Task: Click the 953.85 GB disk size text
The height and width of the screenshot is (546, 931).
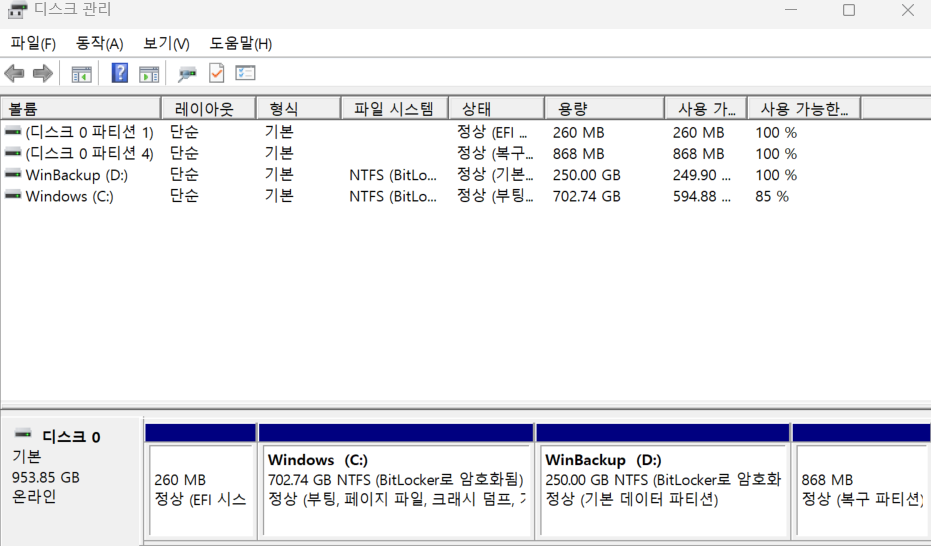Action: 46,477
